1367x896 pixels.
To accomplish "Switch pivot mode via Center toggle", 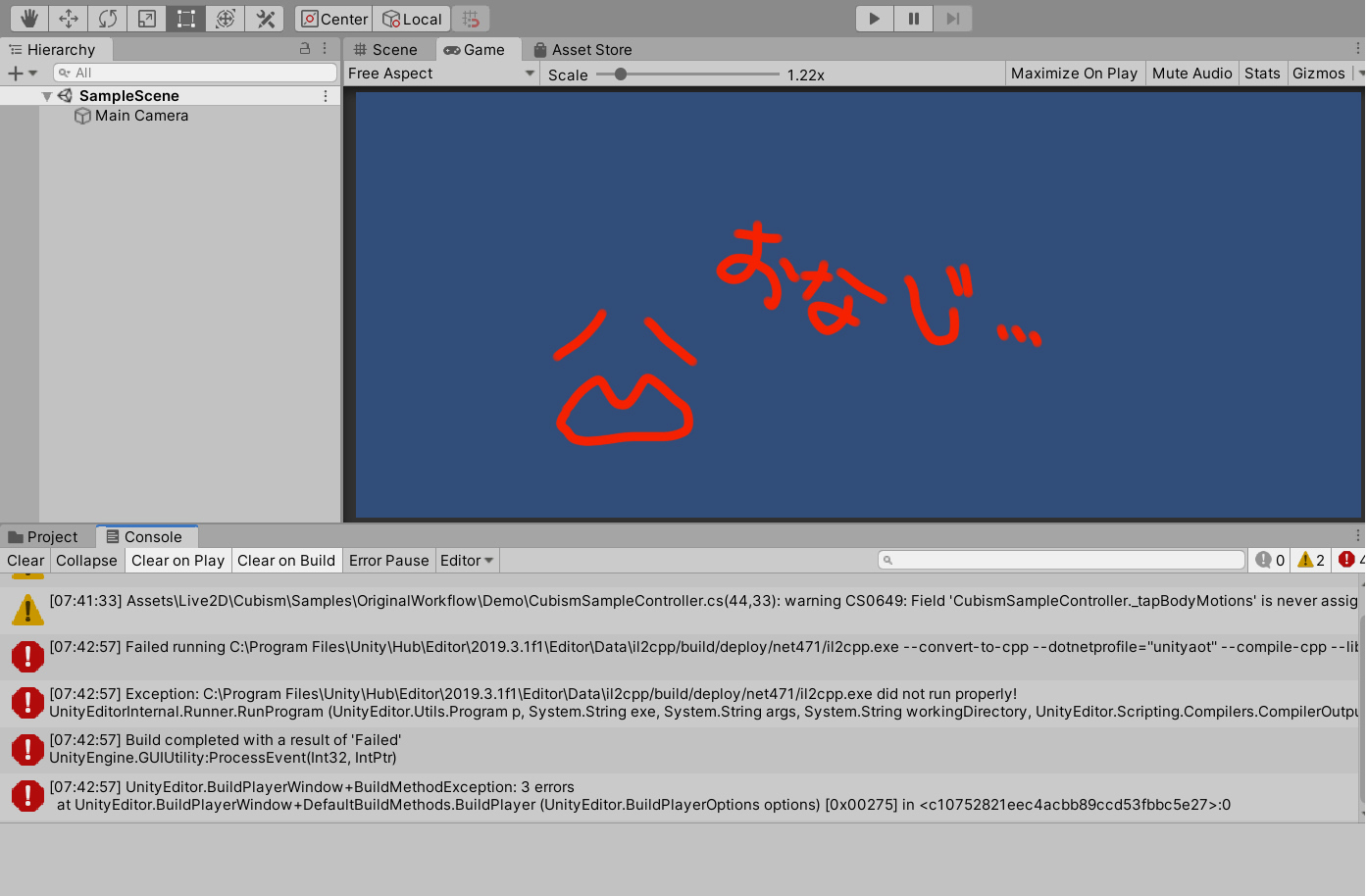I will [x=332, y=18].
